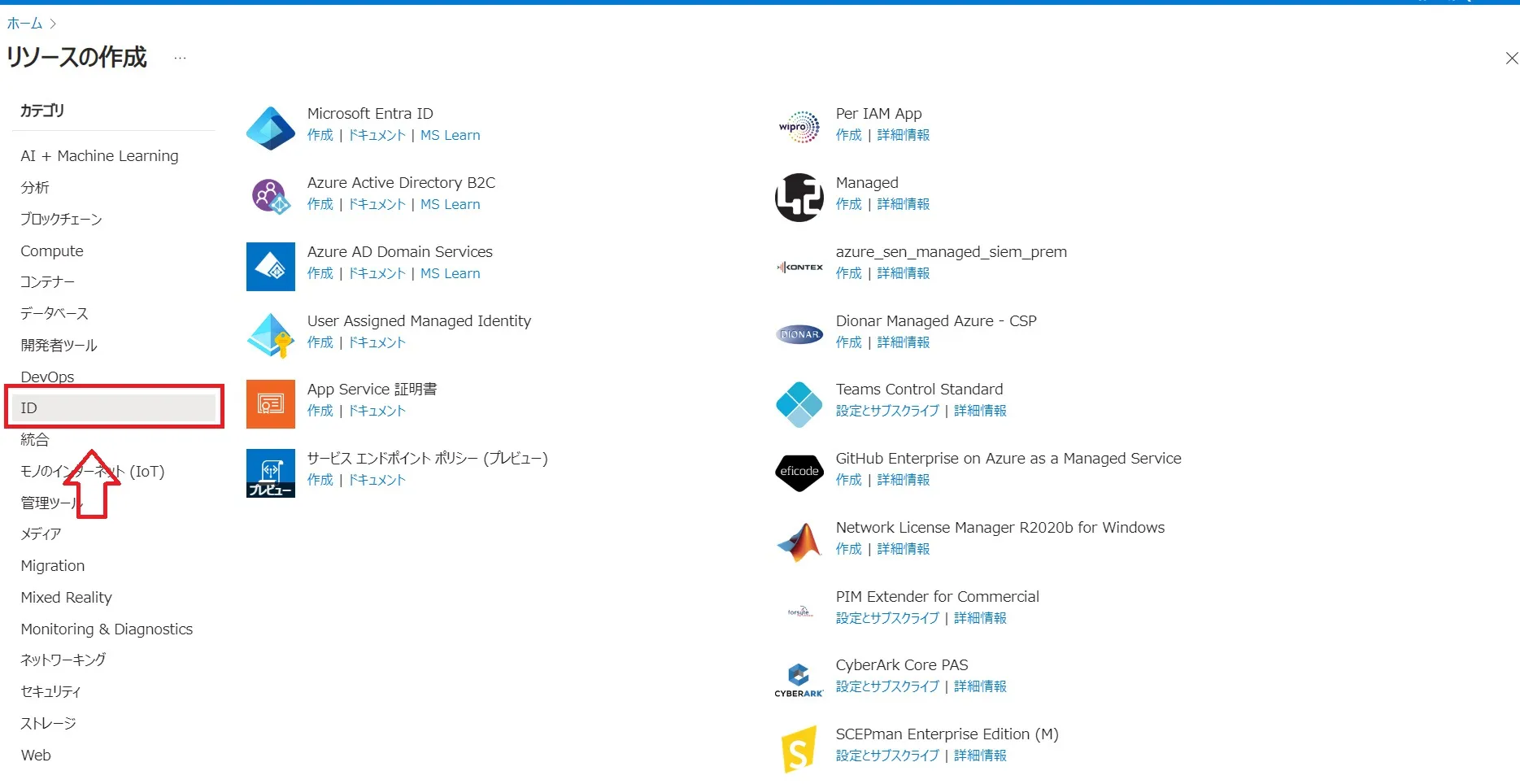
Task: Click 作成 under サービス エンドポイント ポリシー
Action: (x=320, y=480)
